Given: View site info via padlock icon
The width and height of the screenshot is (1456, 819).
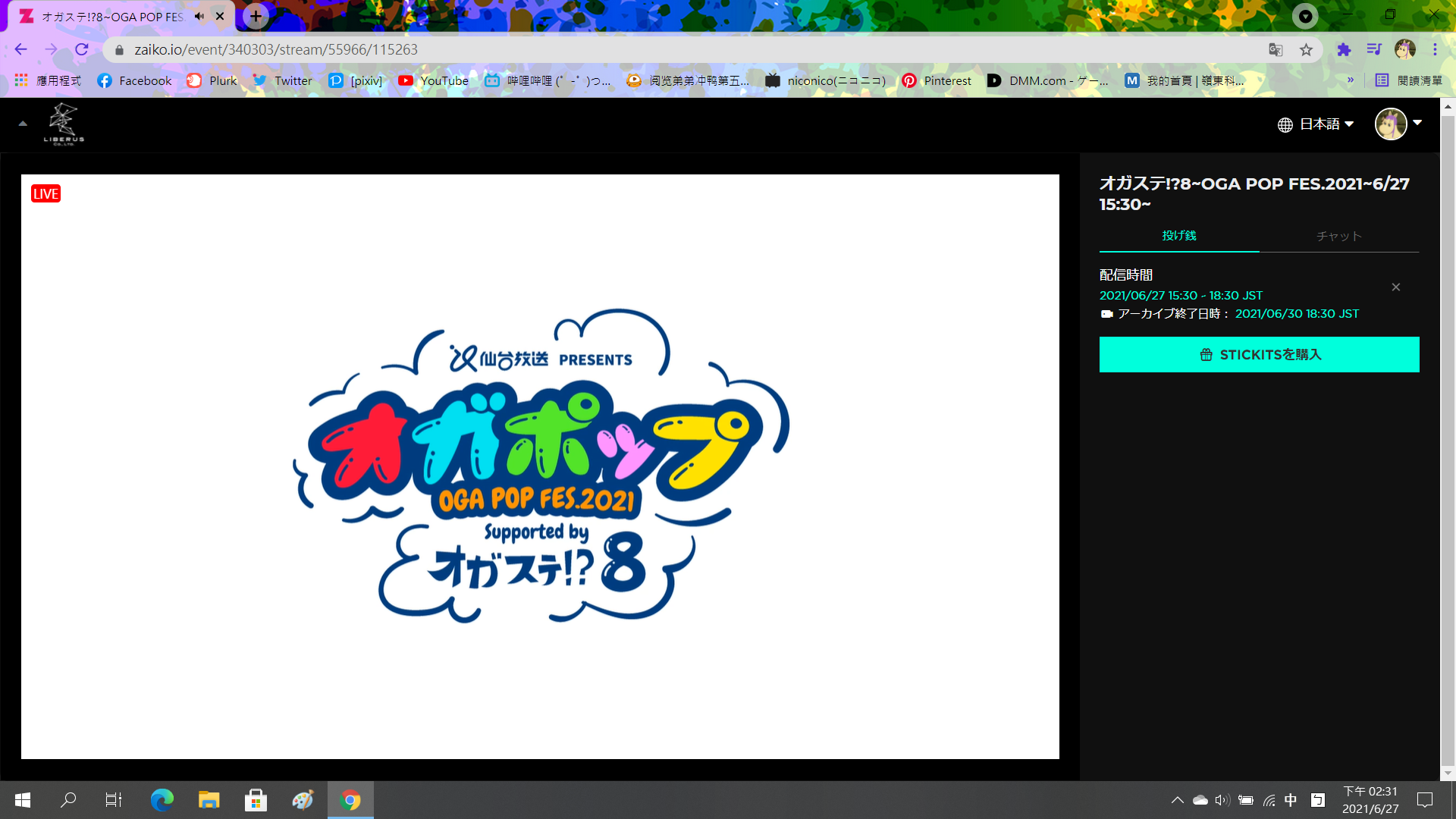Looking at the screenshot, I should coord(119,49).
